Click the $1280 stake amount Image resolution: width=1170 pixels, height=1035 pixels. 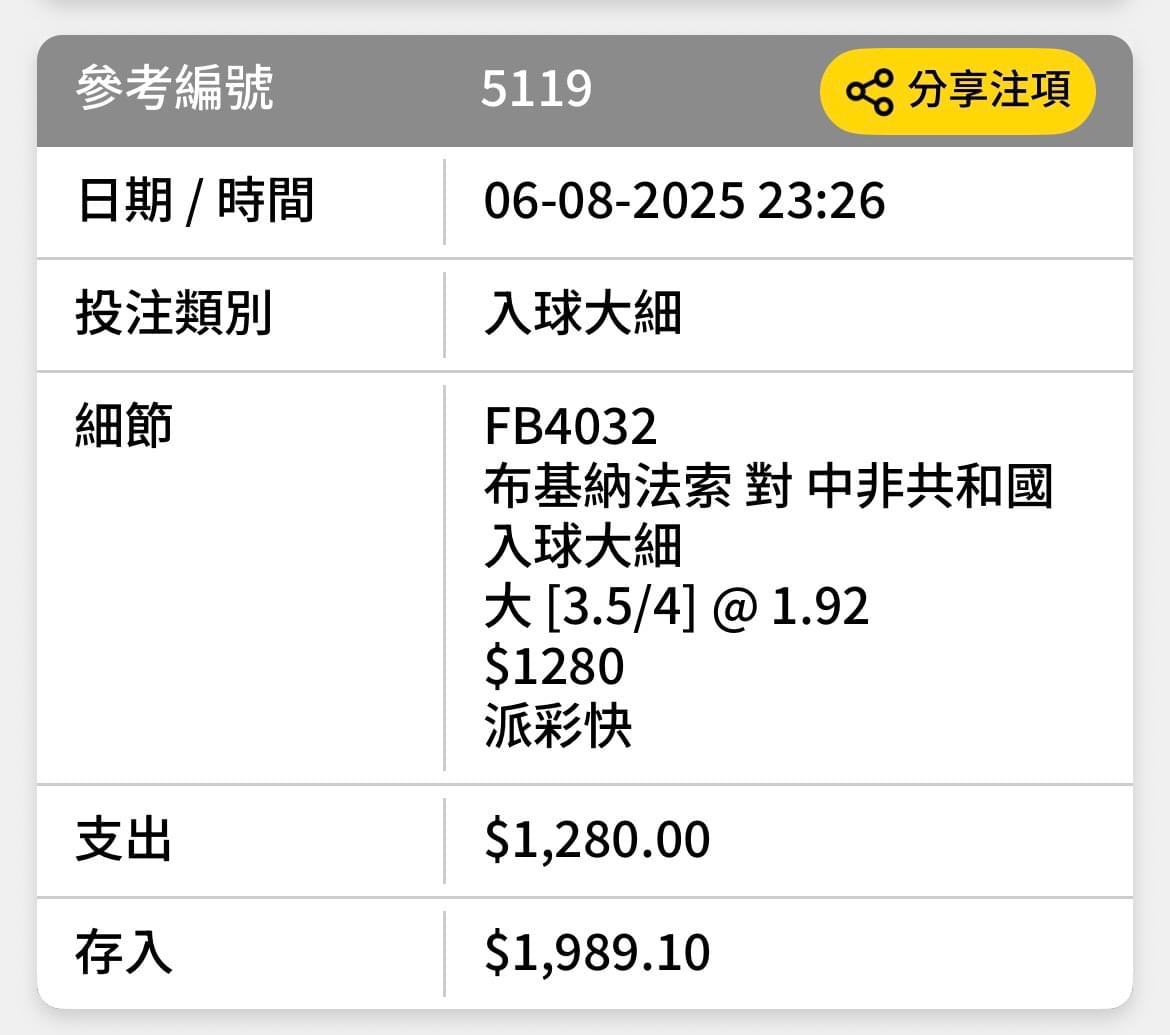(554, 666)
